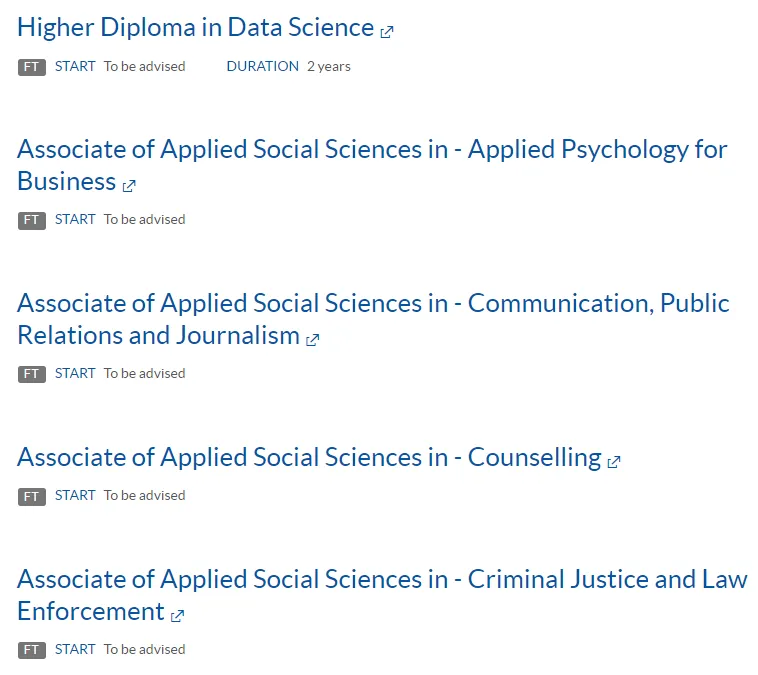
Task: Click FT badge under Applied Psychology for Business
Action: click(x=32, y=220)
